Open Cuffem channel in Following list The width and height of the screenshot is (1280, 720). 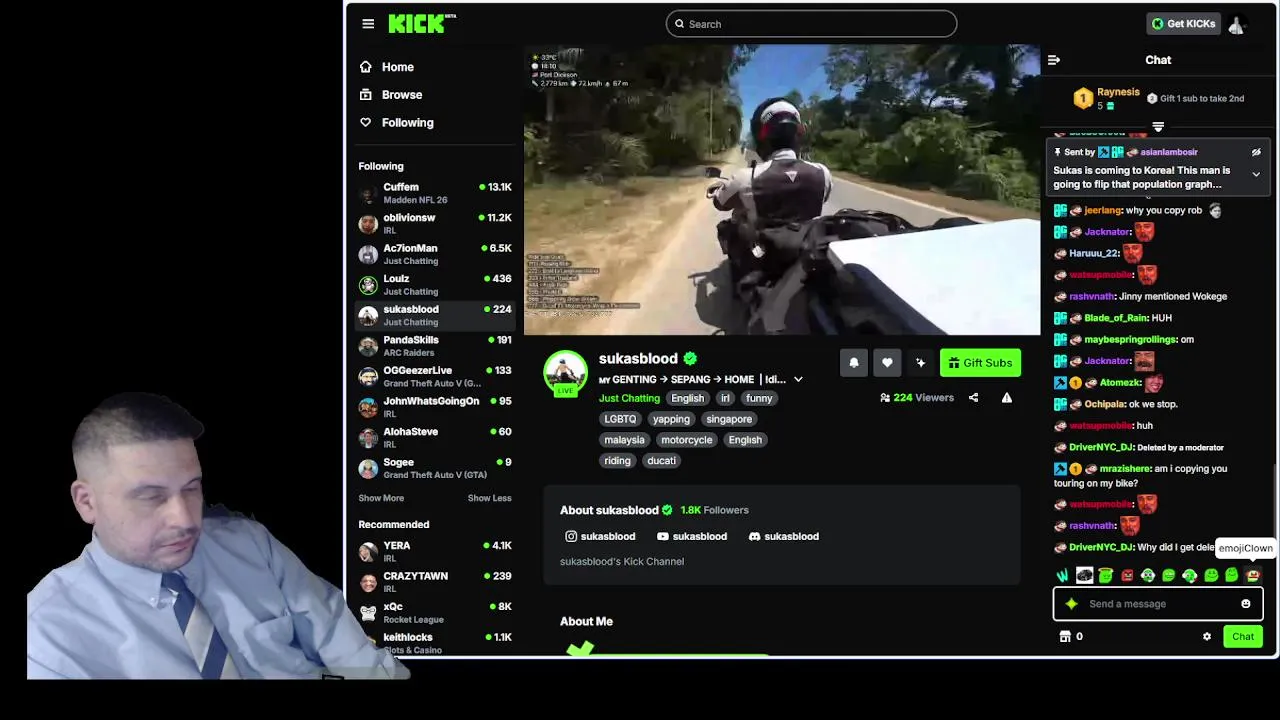click(435, 193)
